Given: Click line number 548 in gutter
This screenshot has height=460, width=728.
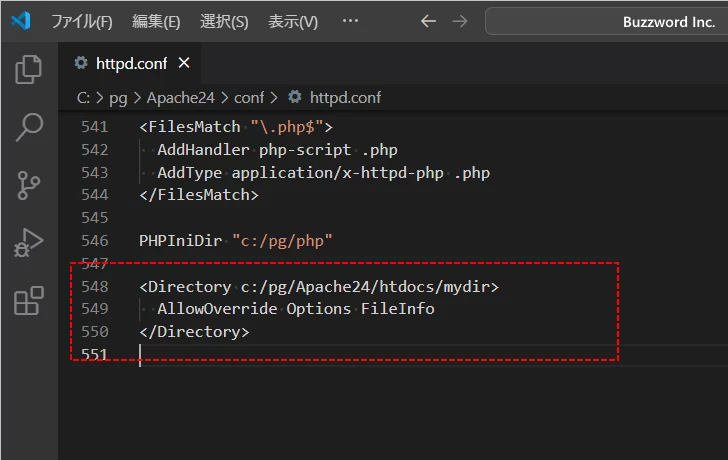Looking at the screenshot, I should (x=94, y=287).
